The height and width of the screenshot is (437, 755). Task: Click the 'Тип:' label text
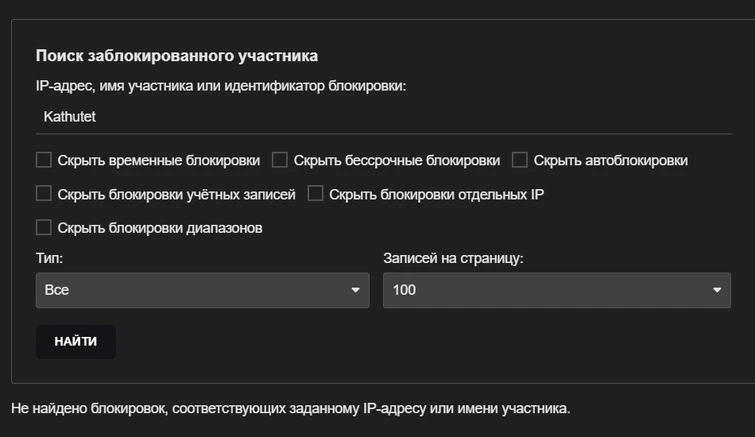(50, 258)
